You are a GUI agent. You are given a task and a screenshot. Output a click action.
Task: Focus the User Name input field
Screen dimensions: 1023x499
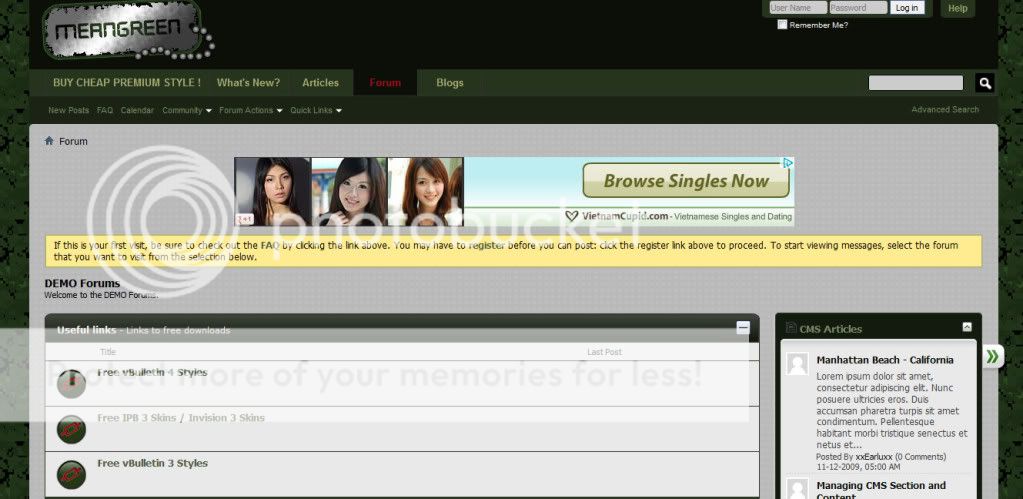tap(797, 8)
